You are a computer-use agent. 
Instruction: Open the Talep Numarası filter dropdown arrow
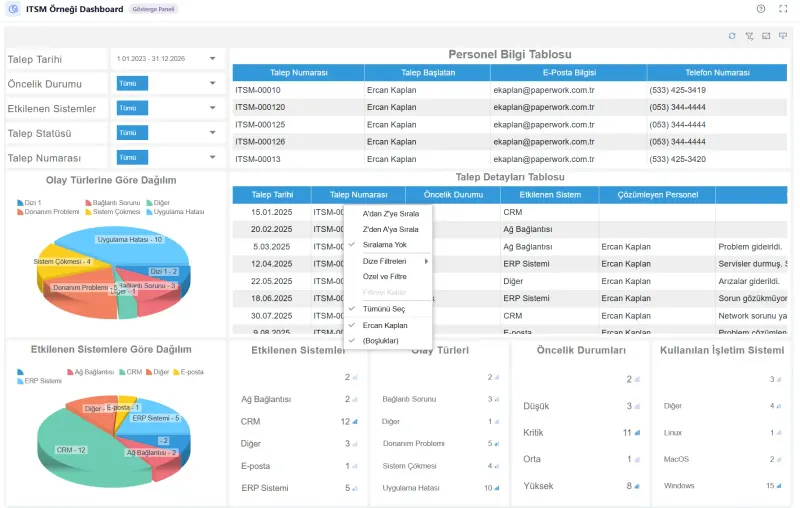tap(213, 157)
